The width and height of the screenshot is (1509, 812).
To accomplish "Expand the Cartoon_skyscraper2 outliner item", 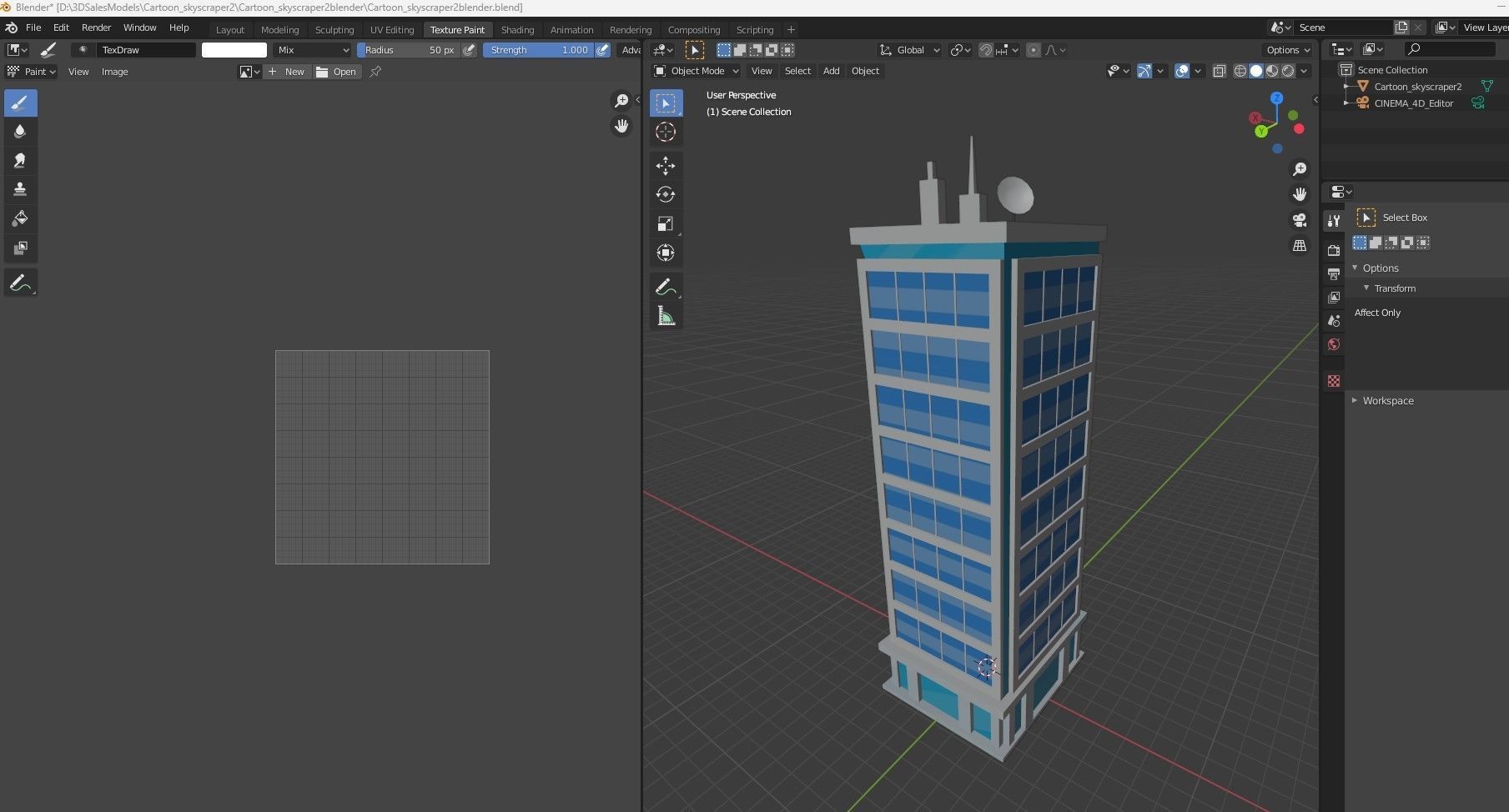I will [x=1346, y=87].
